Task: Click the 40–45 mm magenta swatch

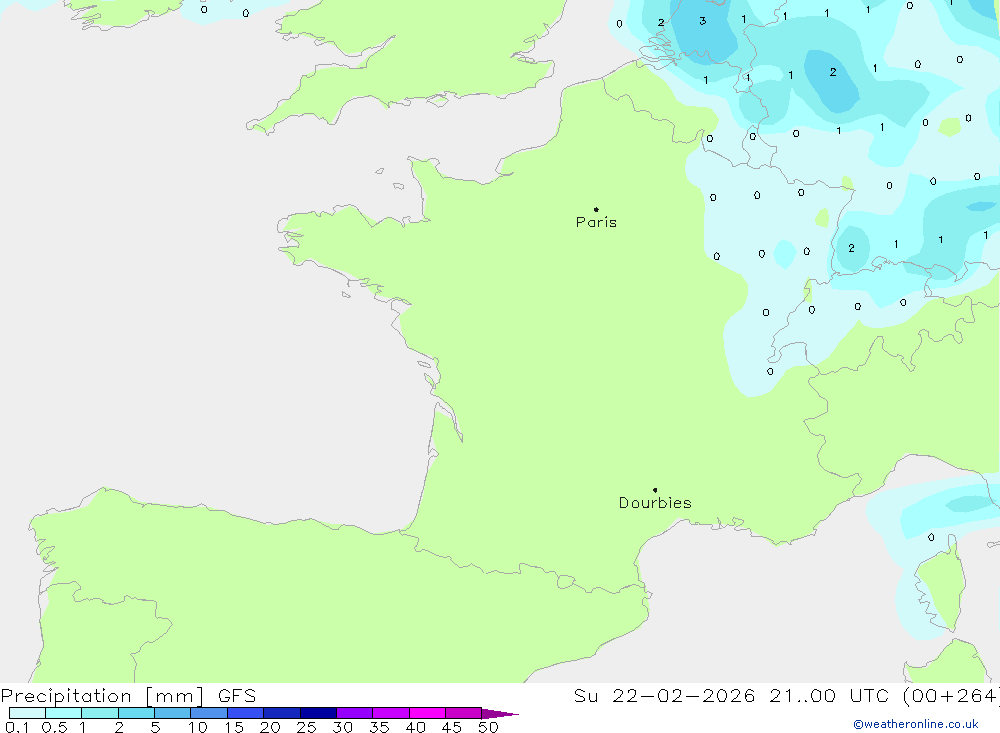Action: pos(427,713)
